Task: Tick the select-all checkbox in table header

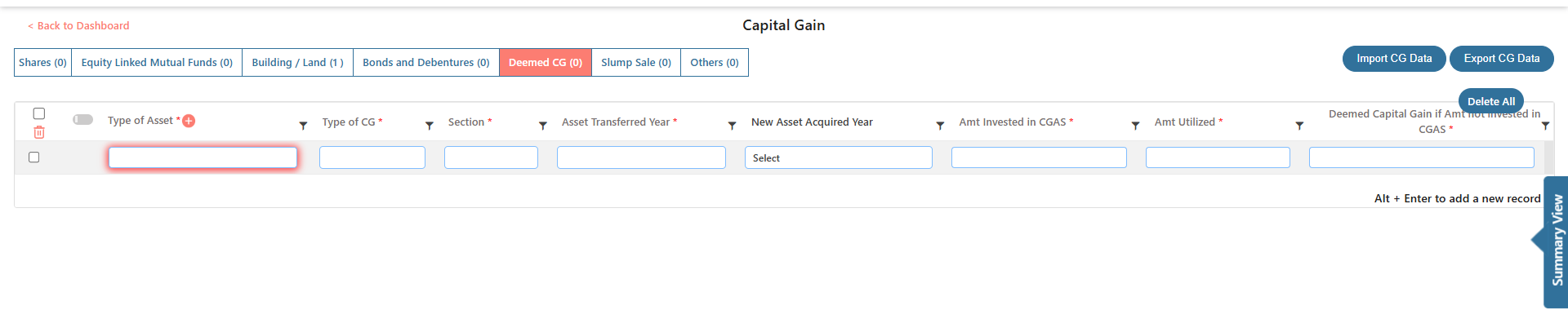Action: 39,113
